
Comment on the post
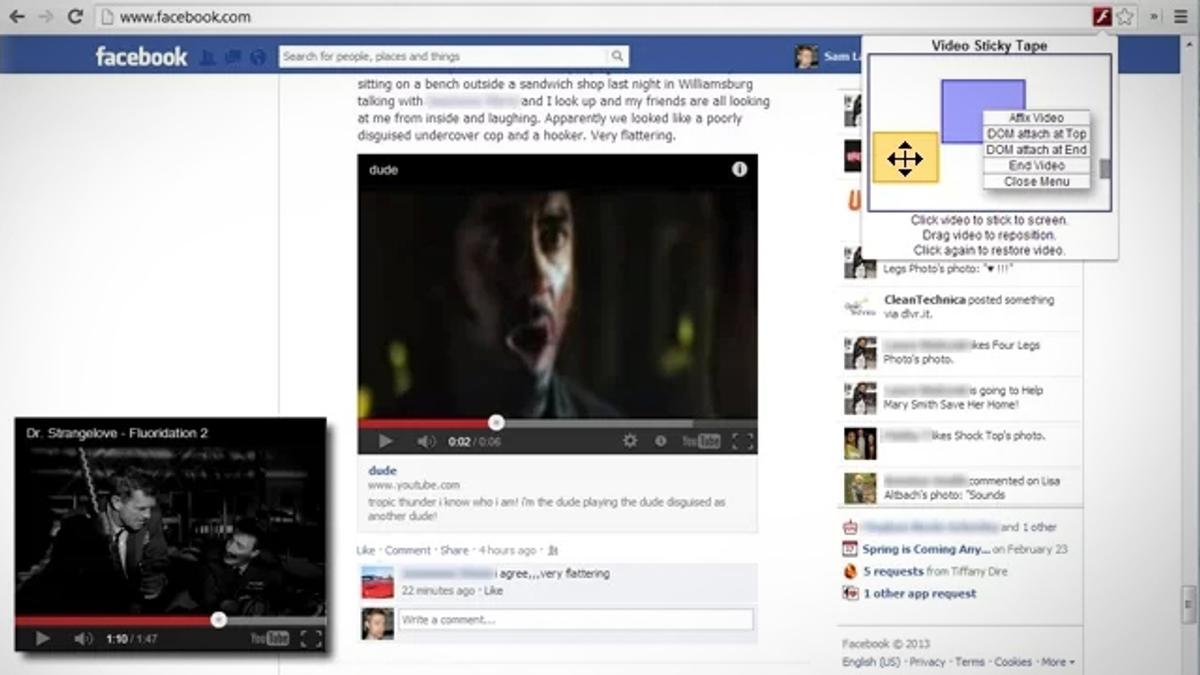pyautogui.click(x=408, y=550)
